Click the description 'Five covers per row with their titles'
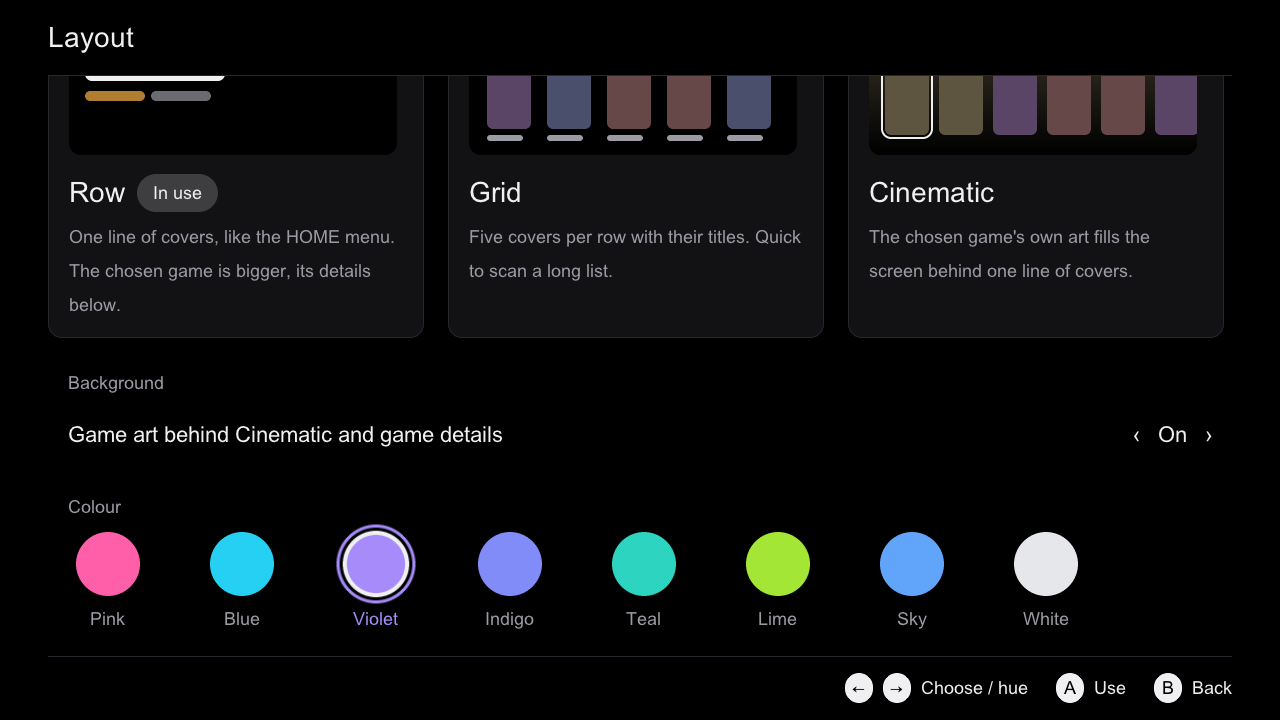The width and height of the screenshot is (1280, 720). coord(607,237)
